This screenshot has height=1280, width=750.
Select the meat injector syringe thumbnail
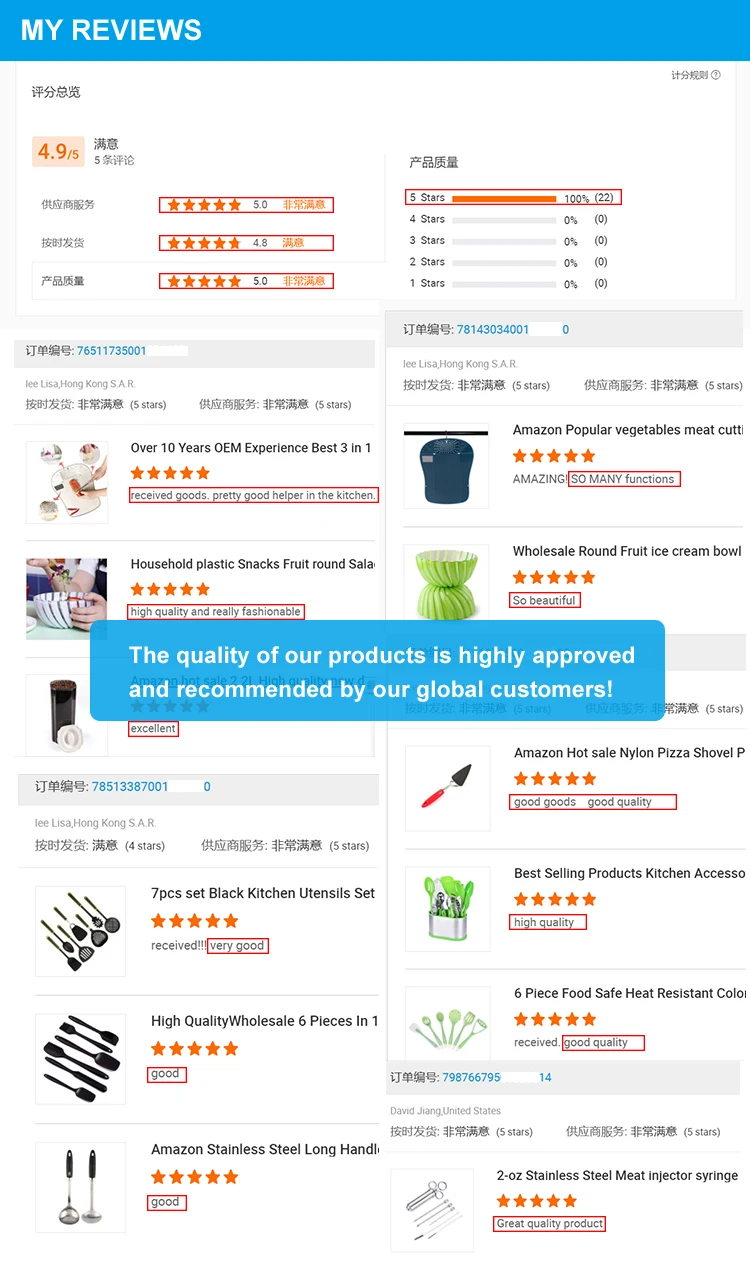[x=432, y=1210]
